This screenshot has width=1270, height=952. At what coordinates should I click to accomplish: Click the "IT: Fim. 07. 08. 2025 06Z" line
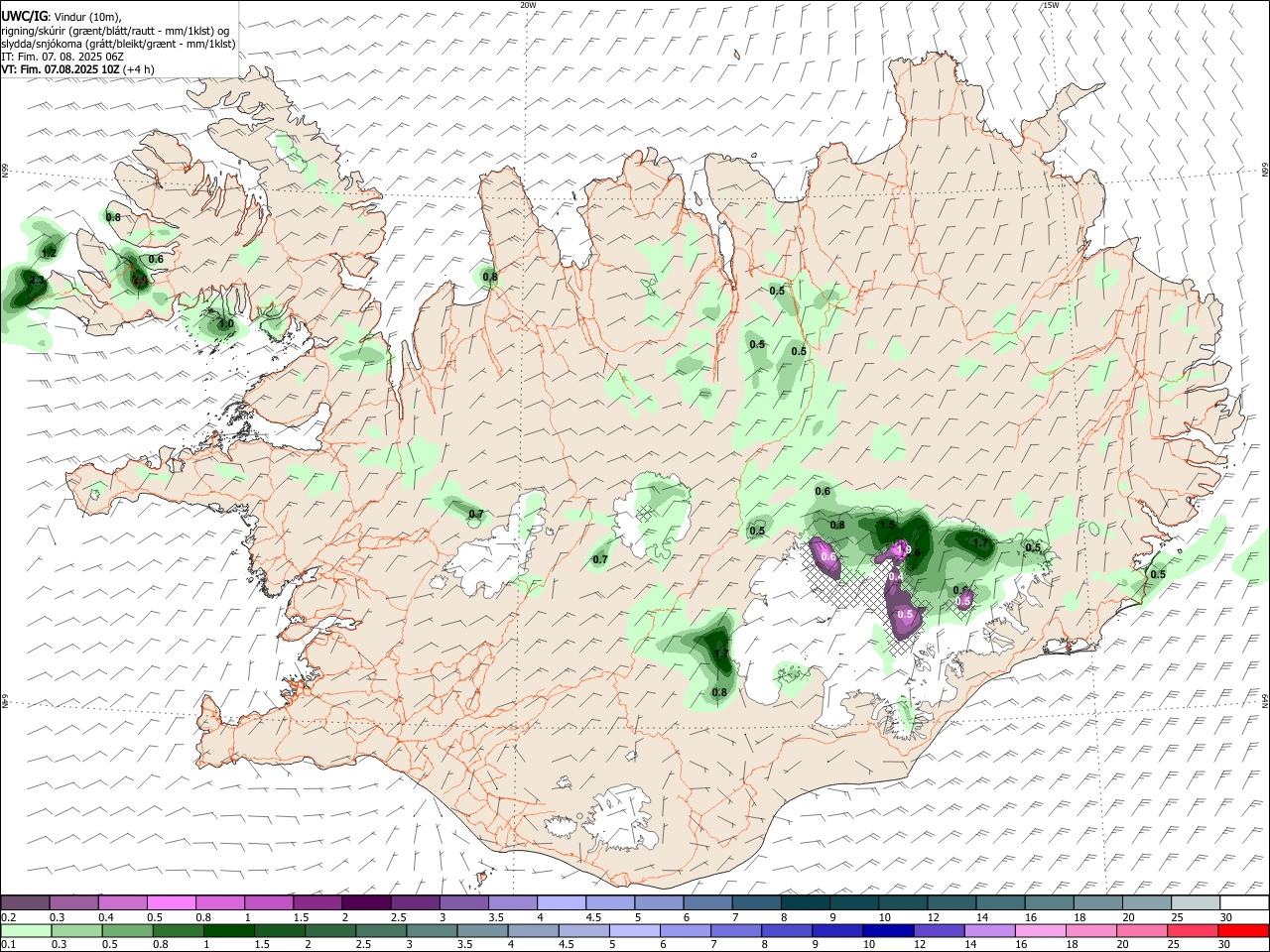coord(63,58)
